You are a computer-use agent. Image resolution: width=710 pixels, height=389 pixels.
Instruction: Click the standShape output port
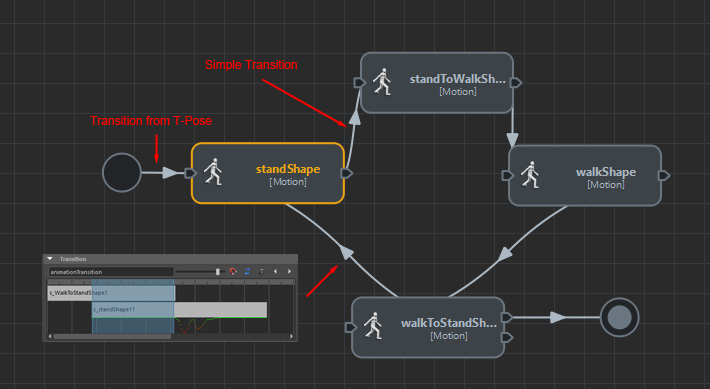tap(347, 173)
